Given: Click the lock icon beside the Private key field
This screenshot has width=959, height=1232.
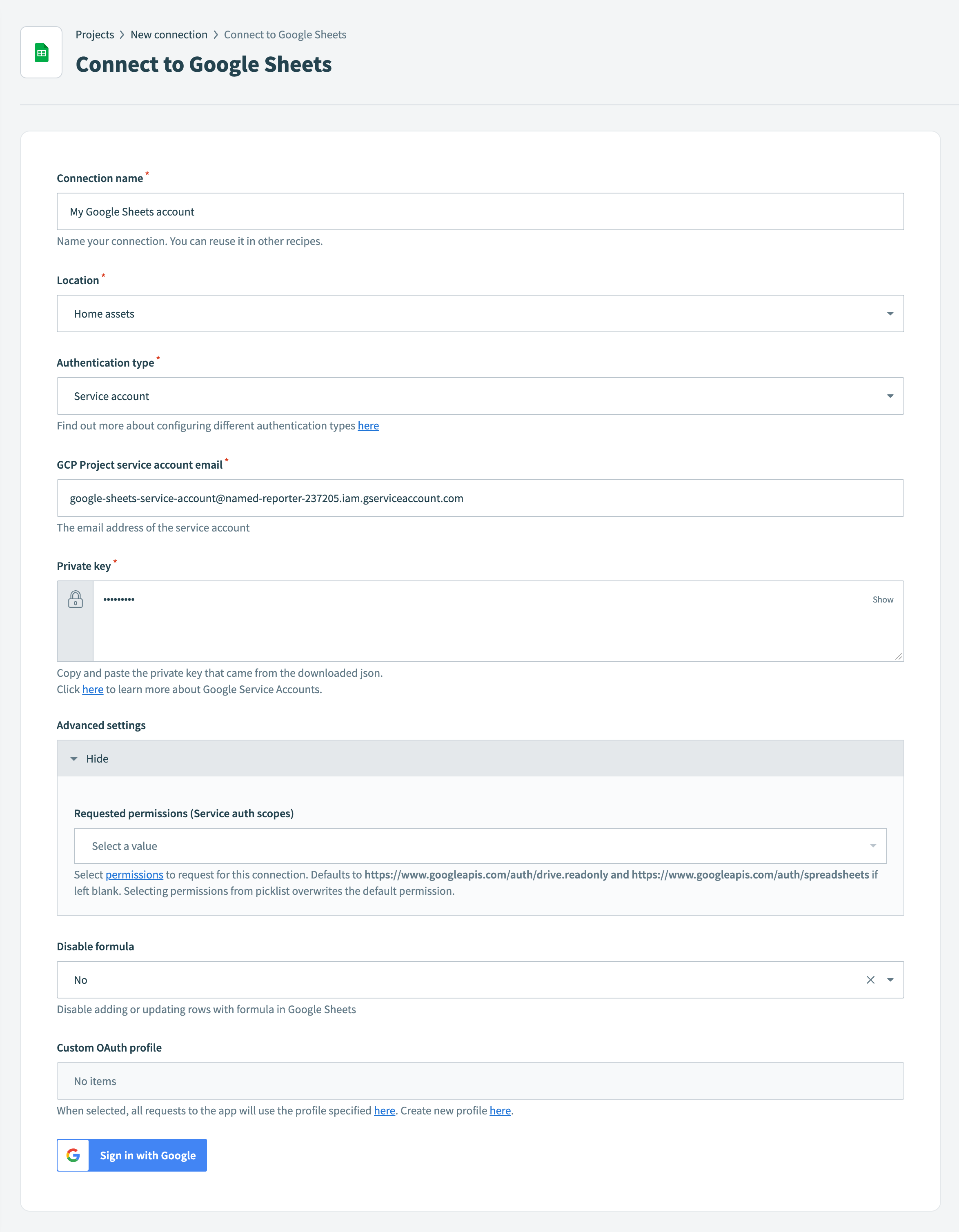Looking at the screenshot, I should (75, 600).
